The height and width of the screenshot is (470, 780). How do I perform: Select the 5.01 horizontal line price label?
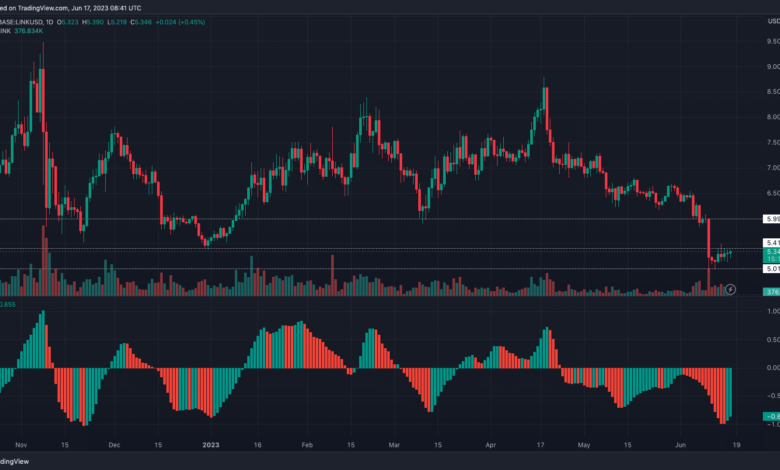tap(771, 268)
